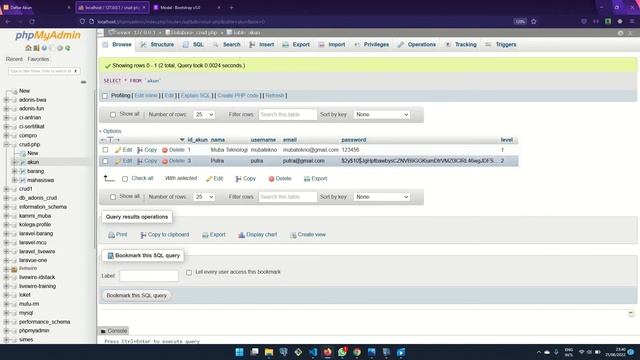
Task: Open upper Sort by key dropdown
Action: [x=381, y=115]
